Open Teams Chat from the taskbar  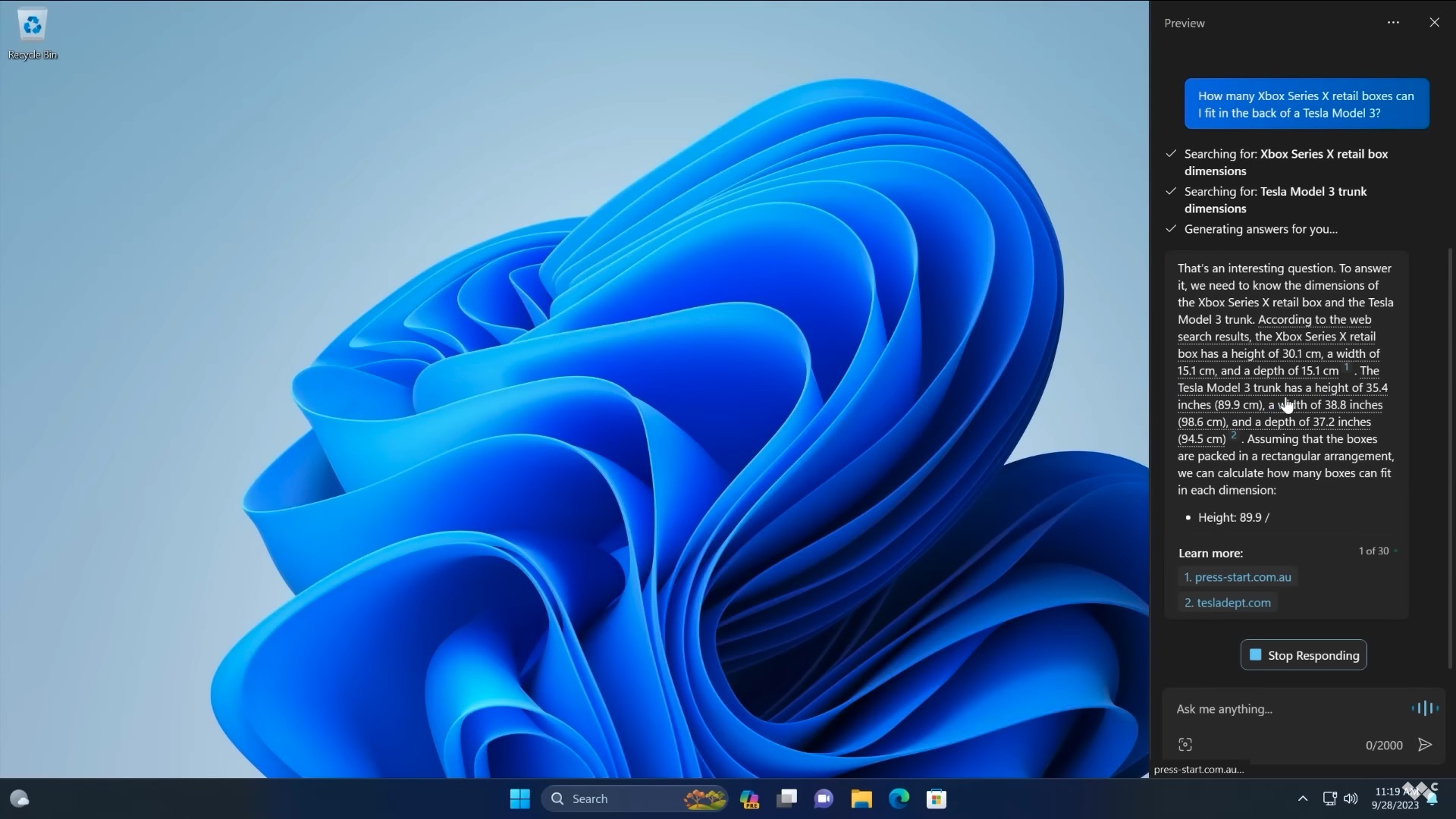click(824, 799)
